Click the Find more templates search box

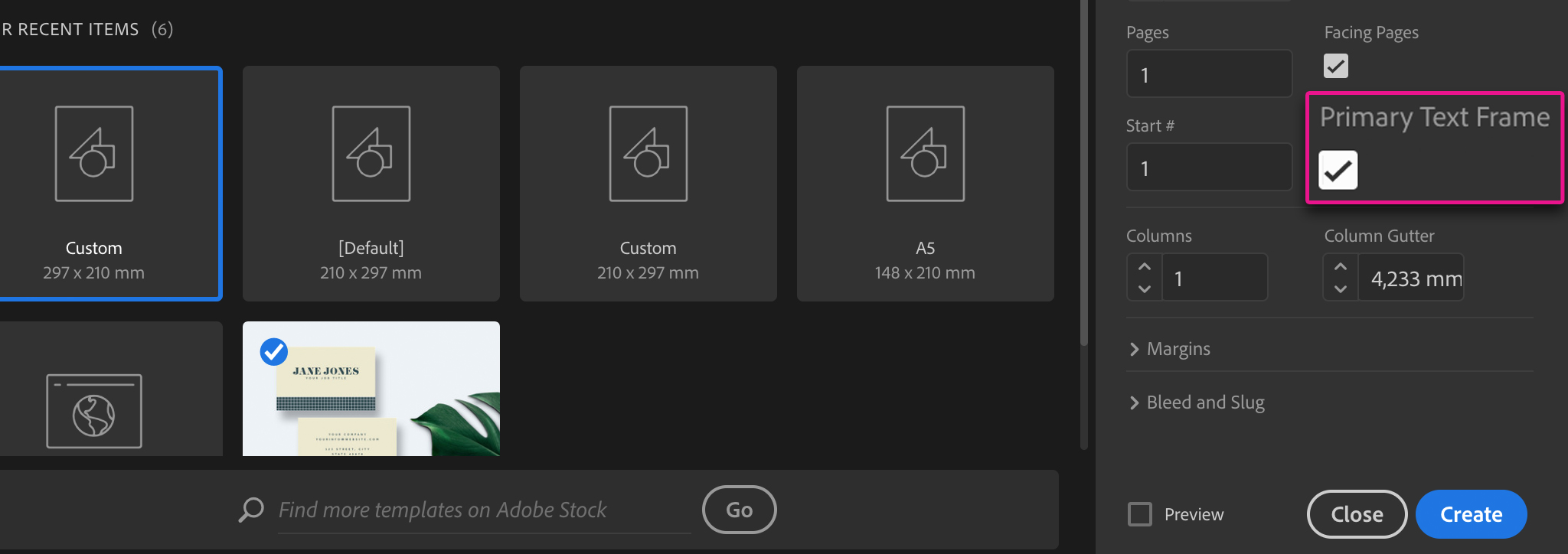[459, 509]
